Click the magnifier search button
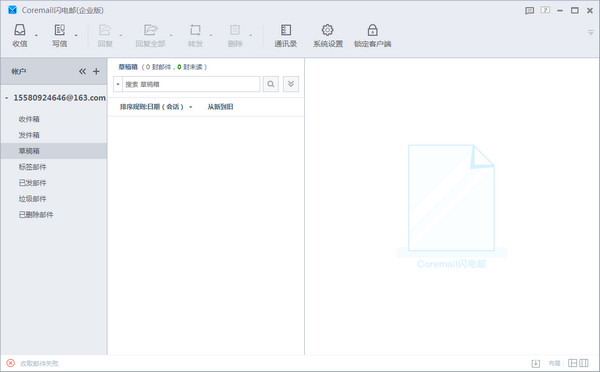The image size is (600, 372). coord(271,84)
